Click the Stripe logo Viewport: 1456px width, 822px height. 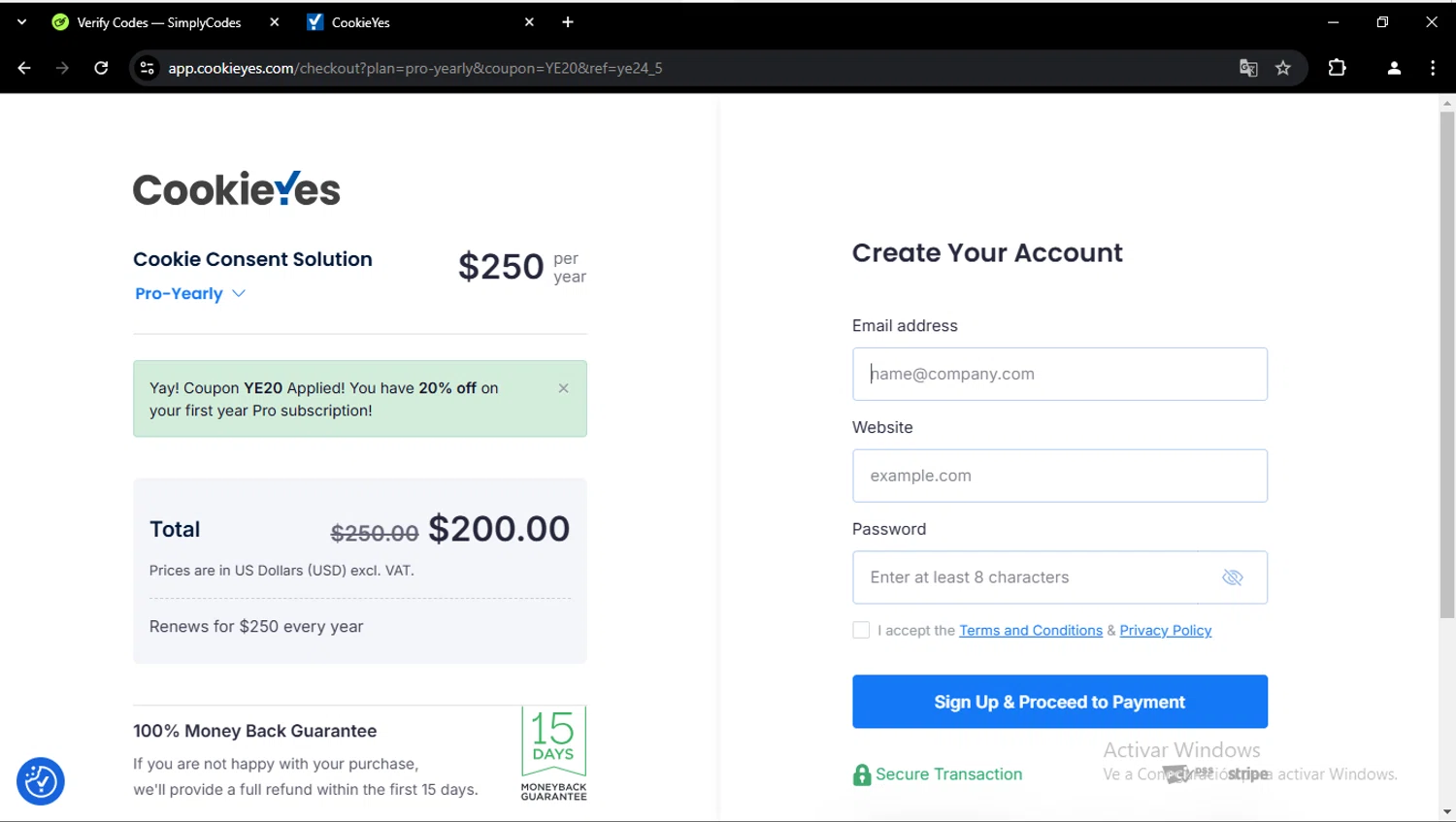tap(1247, 773)
